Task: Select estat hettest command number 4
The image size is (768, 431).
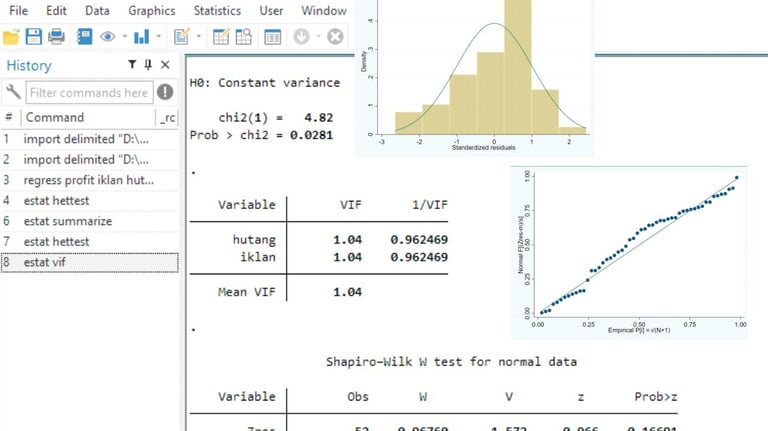Action: pos(90,201)
